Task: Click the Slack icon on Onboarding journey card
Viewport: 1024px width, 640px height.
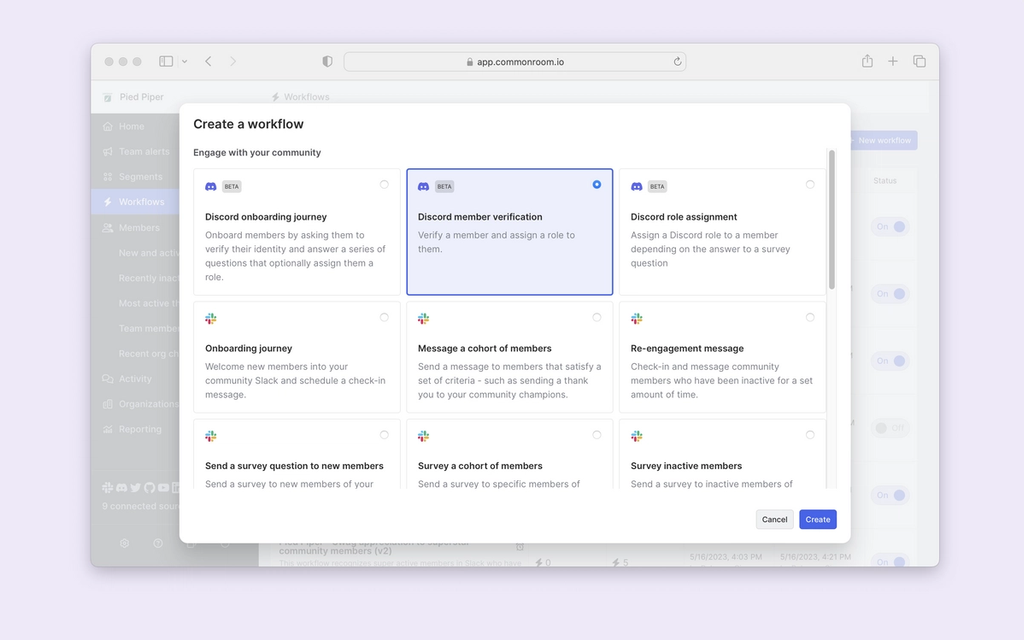Action: [211, 318]
